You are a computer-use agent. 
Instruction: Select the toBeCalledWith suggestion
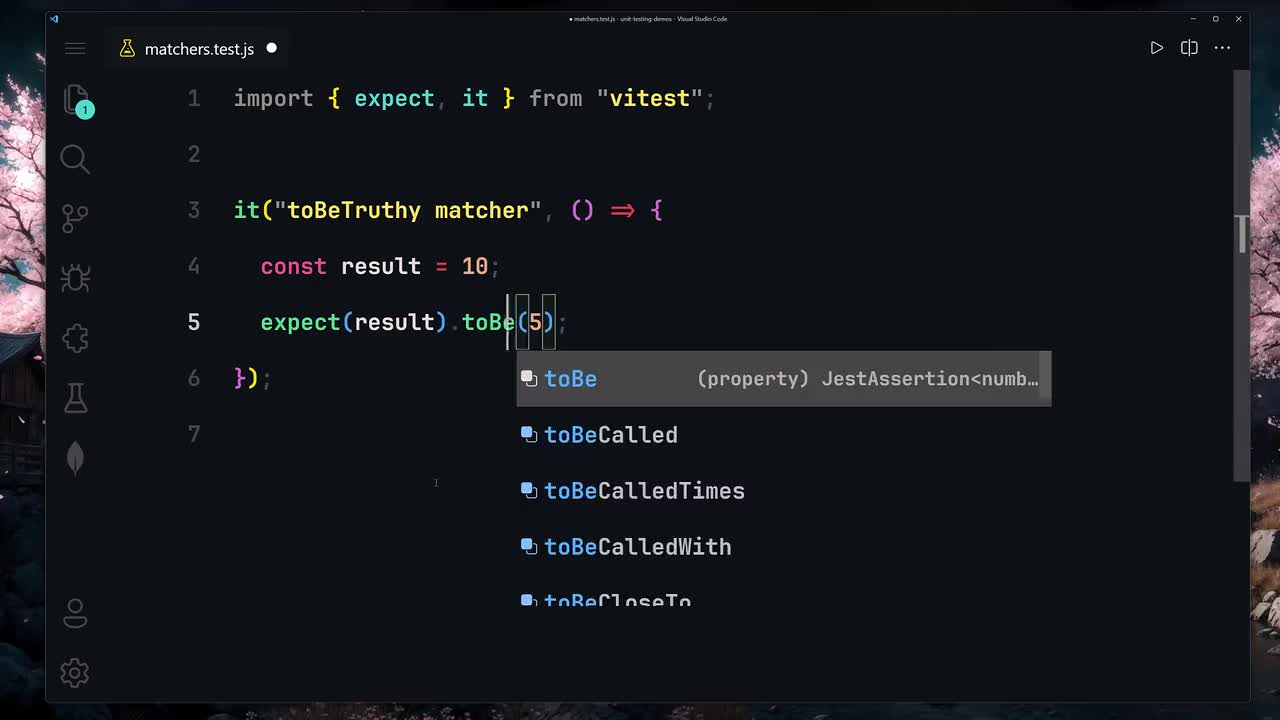(x=784, y=547)
